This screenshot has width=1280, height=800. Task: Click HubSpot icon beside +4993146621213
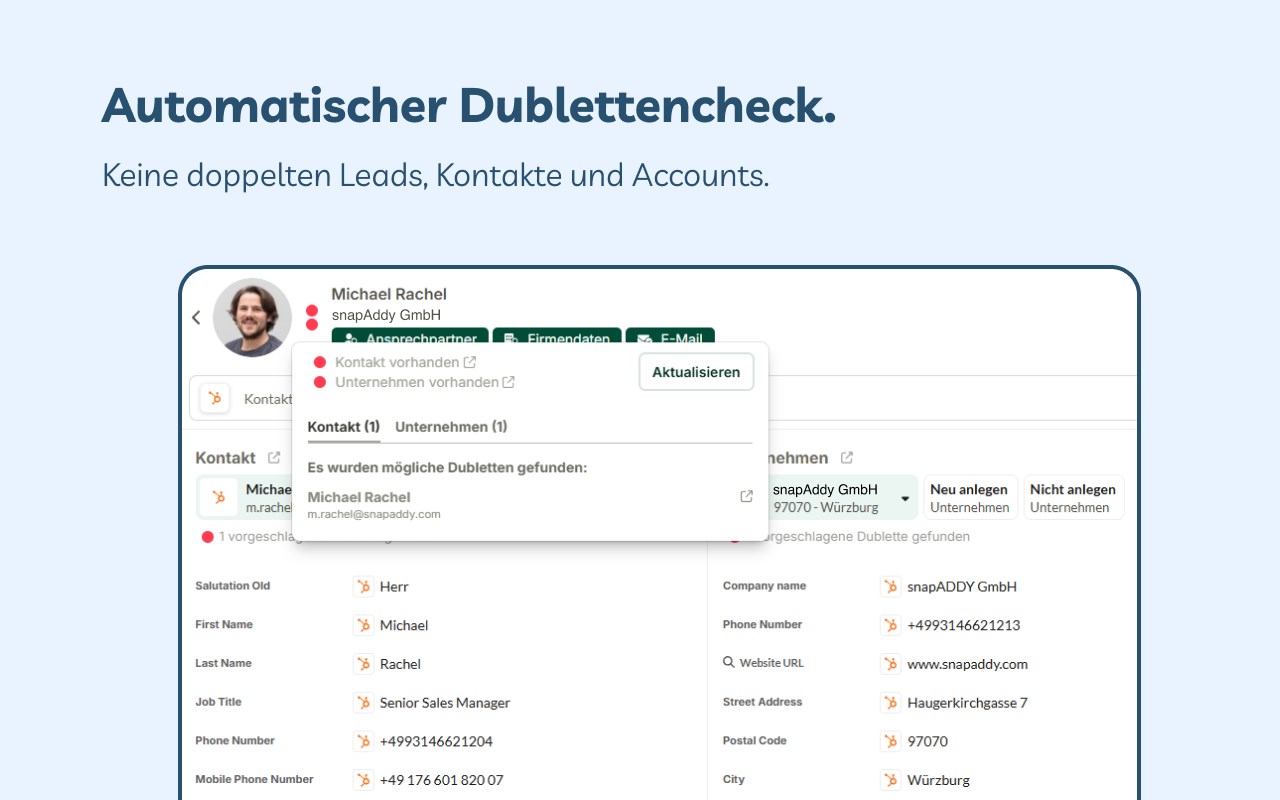pyautogui.click(x=890, y=626)
